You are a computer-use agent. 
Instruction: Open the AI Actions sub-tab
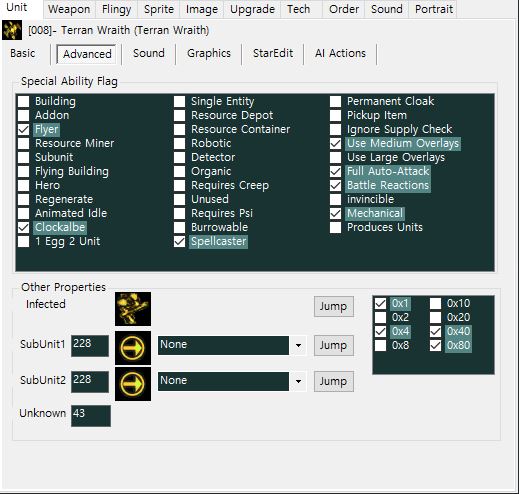tap(340, 53)
